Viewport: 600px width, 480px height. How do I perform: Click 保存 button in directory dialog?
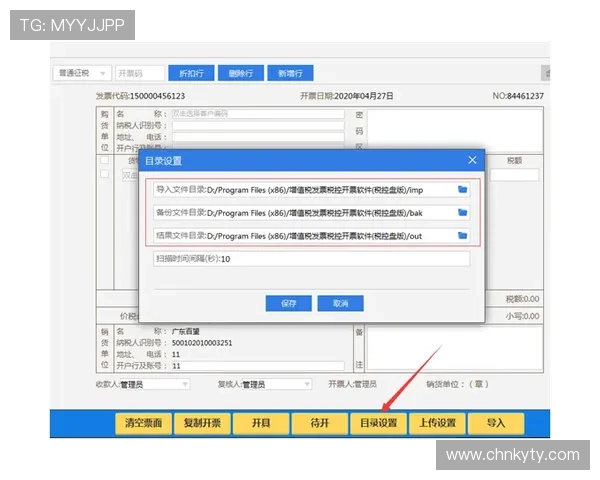[x=289, y=304]
